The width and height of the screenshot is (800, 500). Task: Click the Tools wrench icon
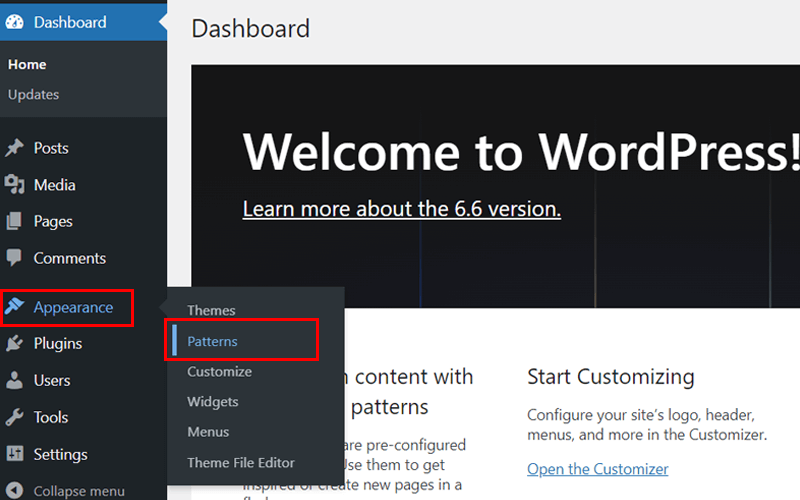pyautogui.click(x=14, y=417)
